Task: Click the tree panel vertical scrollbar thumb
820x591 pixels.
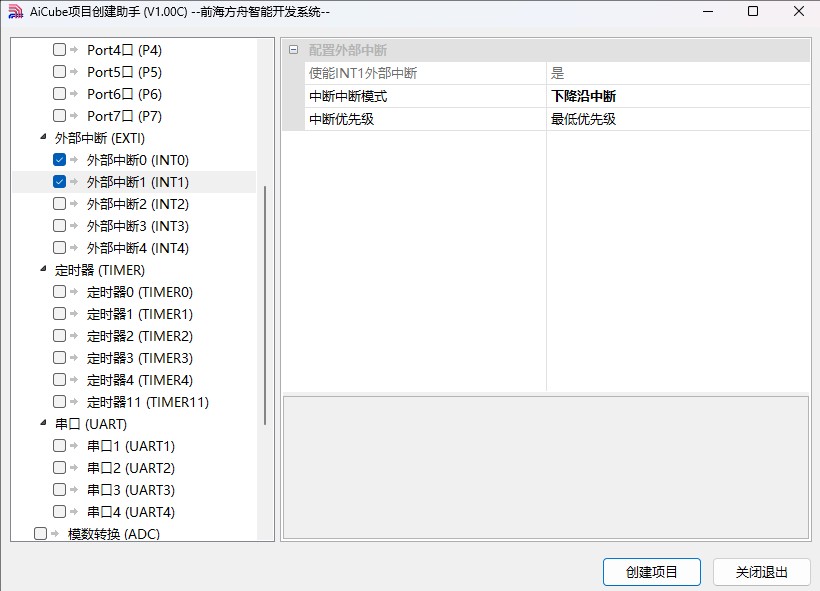Action: 265,305
